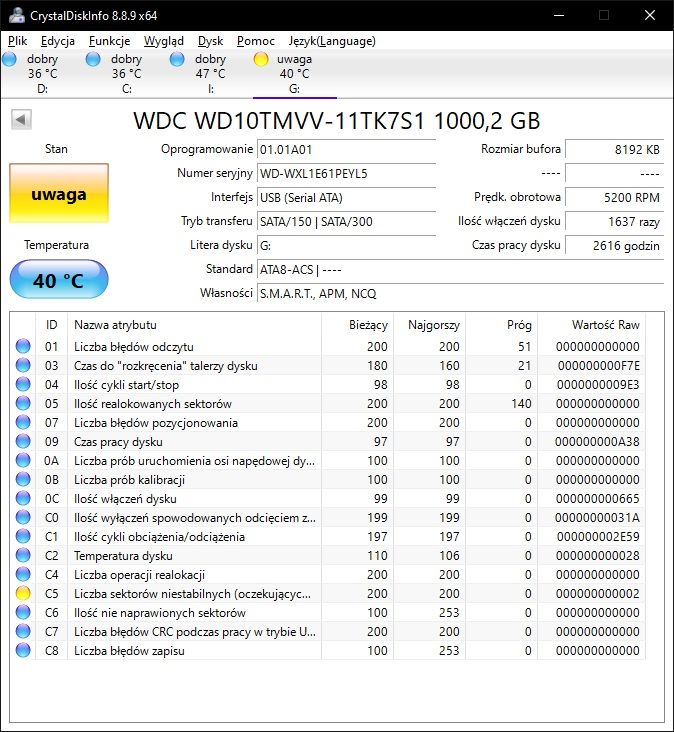The height and width of the screenshot is (732, 674).
Task: Click the features field S.M.A.R.T., APM, NCQ
Action: (460, 294)
